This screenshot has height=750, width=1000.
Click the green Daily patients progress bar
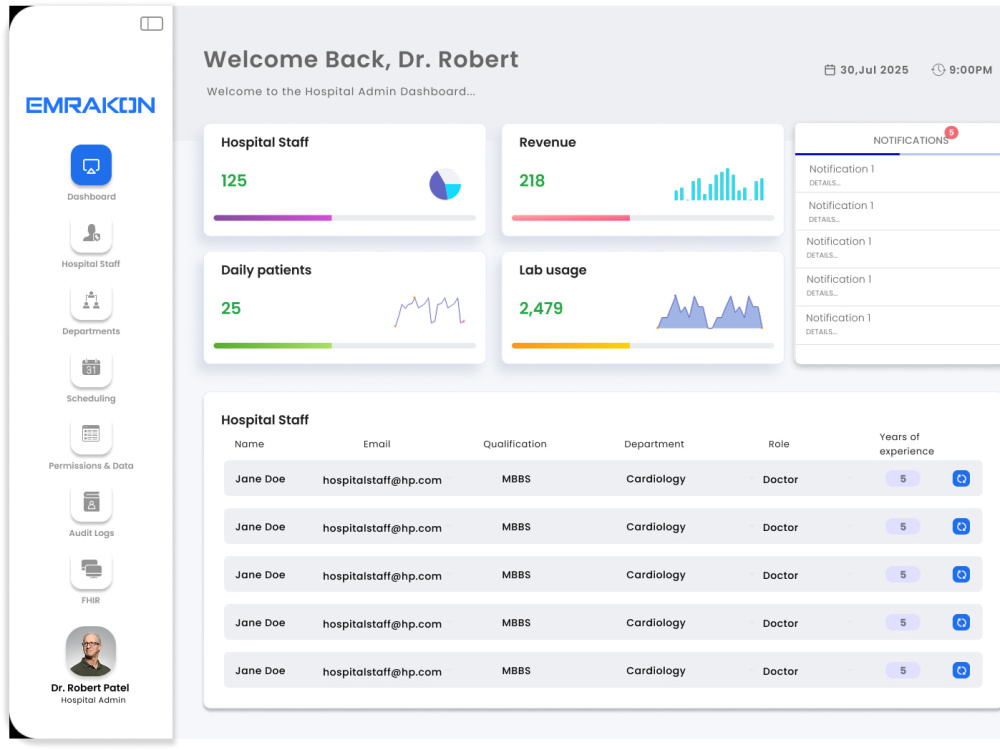[x=272, y=346]
